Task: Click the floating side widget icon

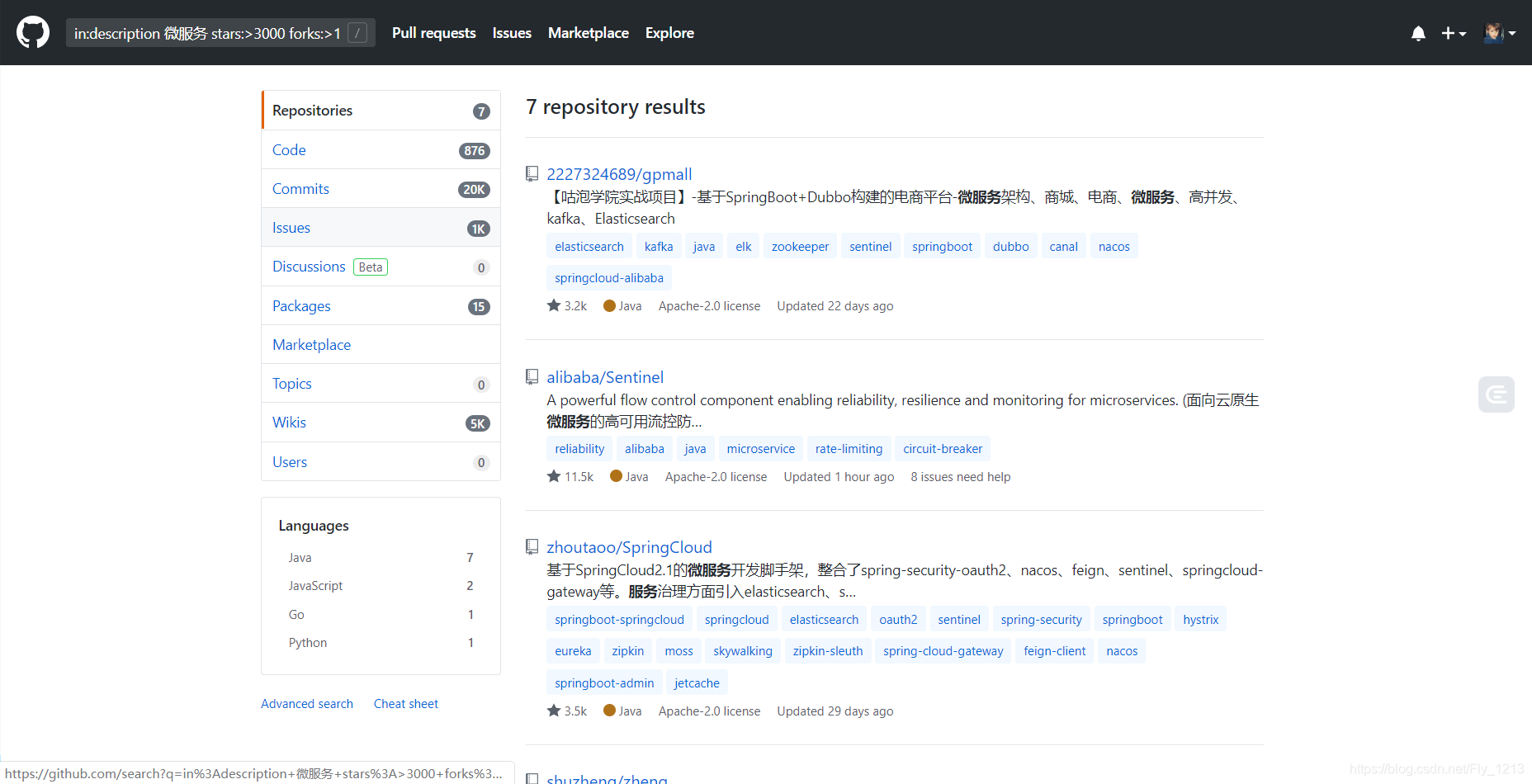Action: (1497, 394)
